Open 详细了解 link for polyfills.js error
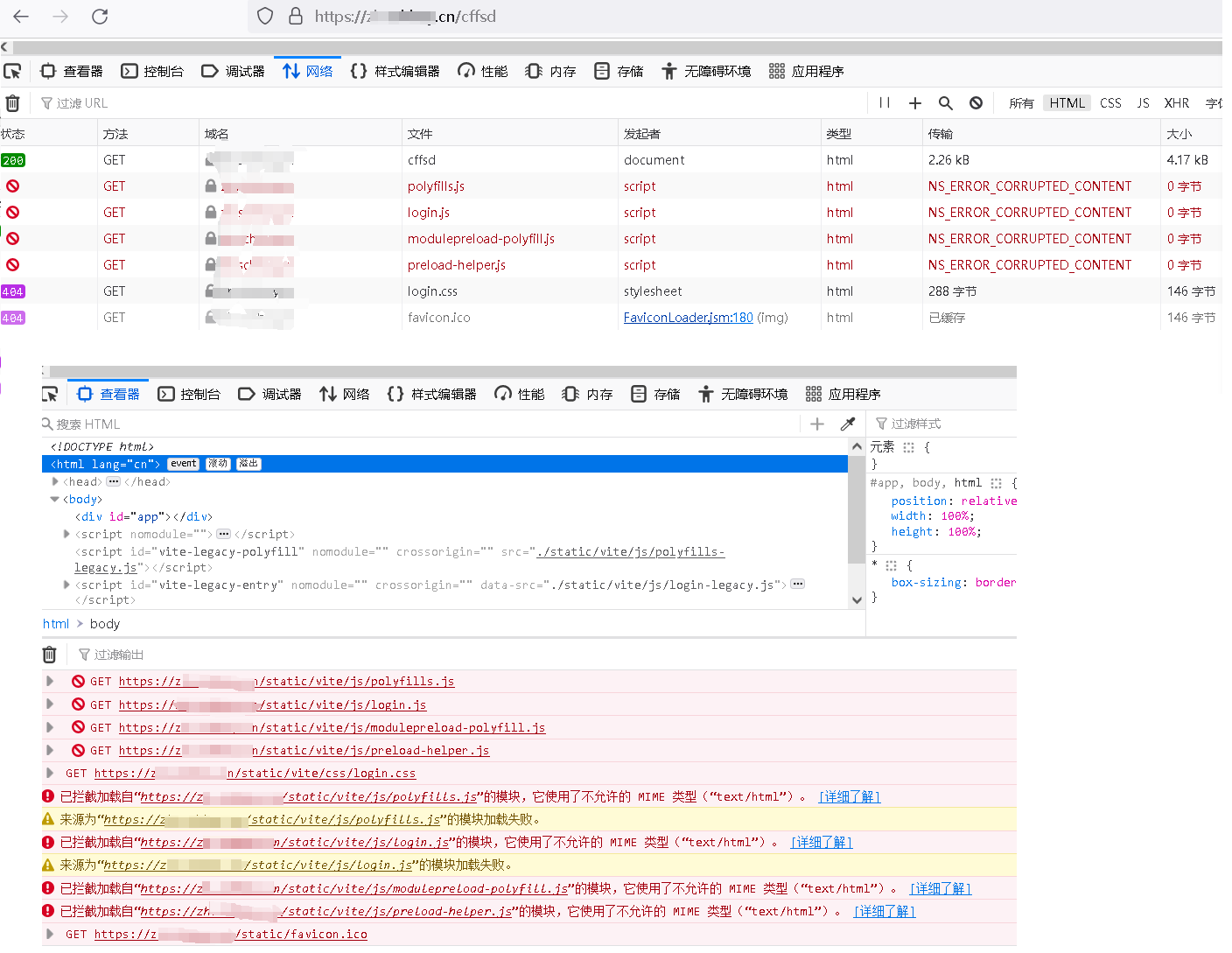This screenshot has height=953, width=1232. coord(850,796)
